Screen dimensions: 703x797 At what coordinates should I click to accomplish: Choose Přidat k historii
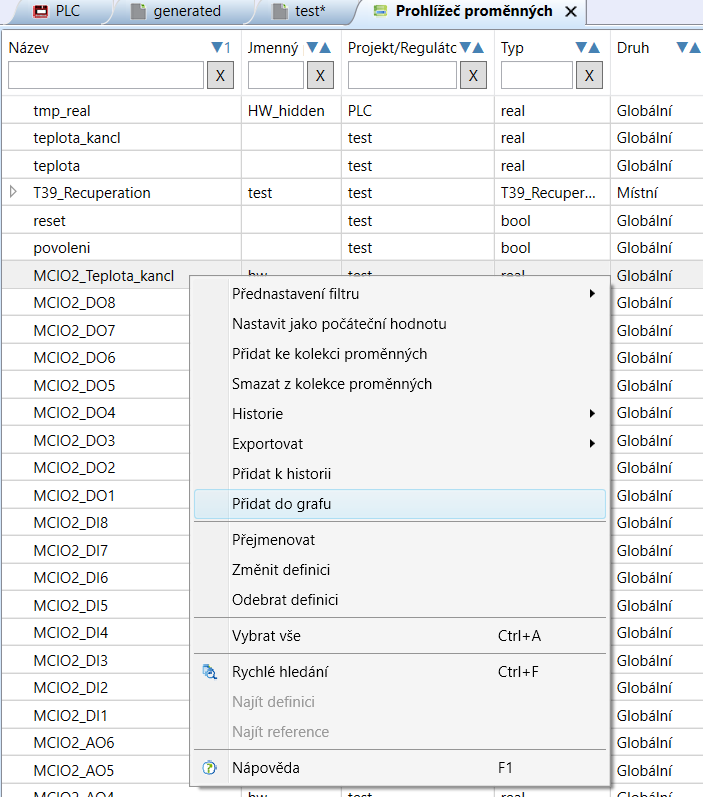[x=400, y=474]
